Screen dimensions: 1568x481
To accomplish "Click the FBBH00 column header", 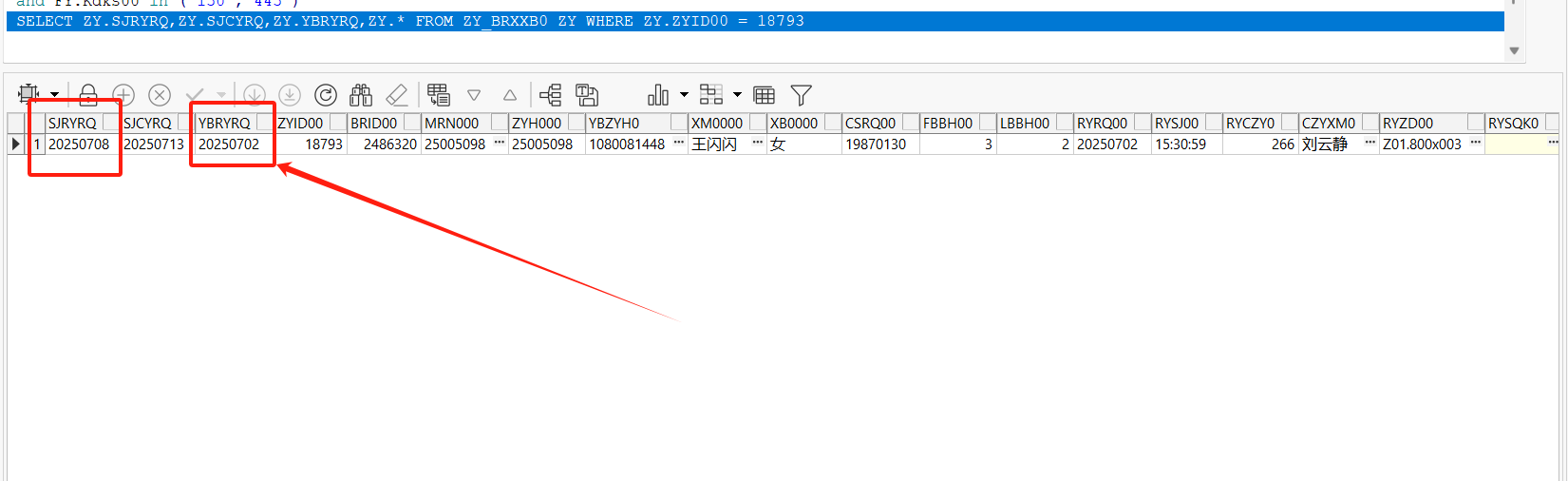I will click(x=957, y=124).
